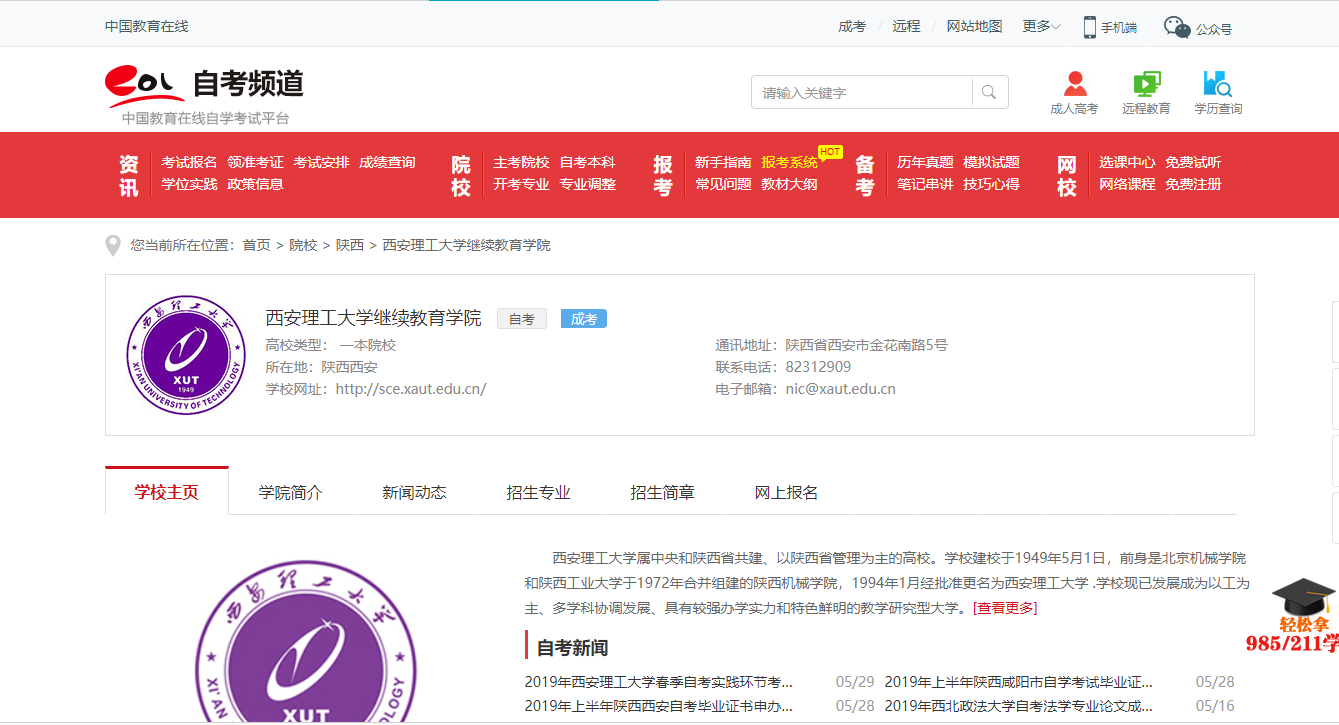Open news 2019年上半年陕西咸阳市自学考试毕业证

1019,682
